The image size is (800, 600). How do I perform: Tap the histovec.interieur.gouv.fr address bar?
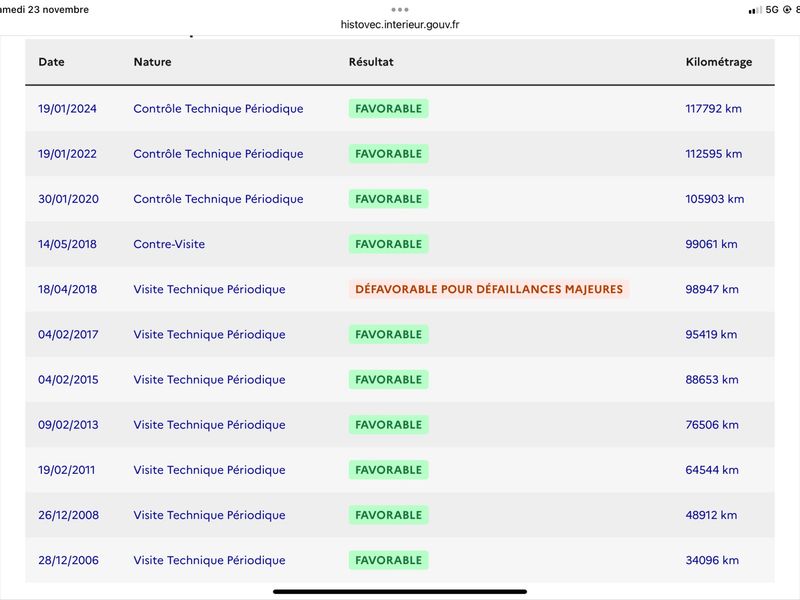[x=399, y=24]
